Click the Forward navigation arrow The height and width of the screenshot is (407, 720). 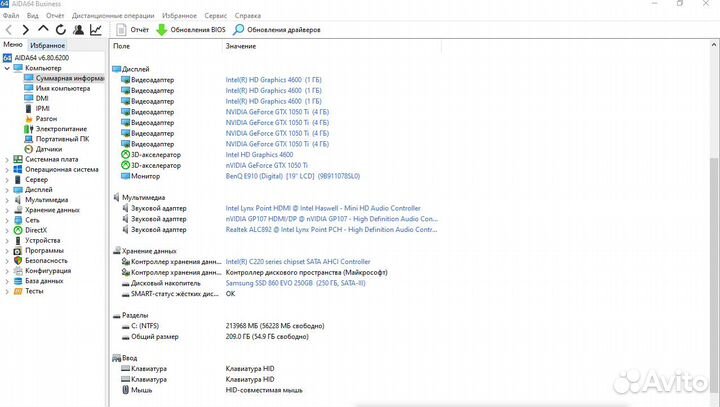[x=27, y=30]
